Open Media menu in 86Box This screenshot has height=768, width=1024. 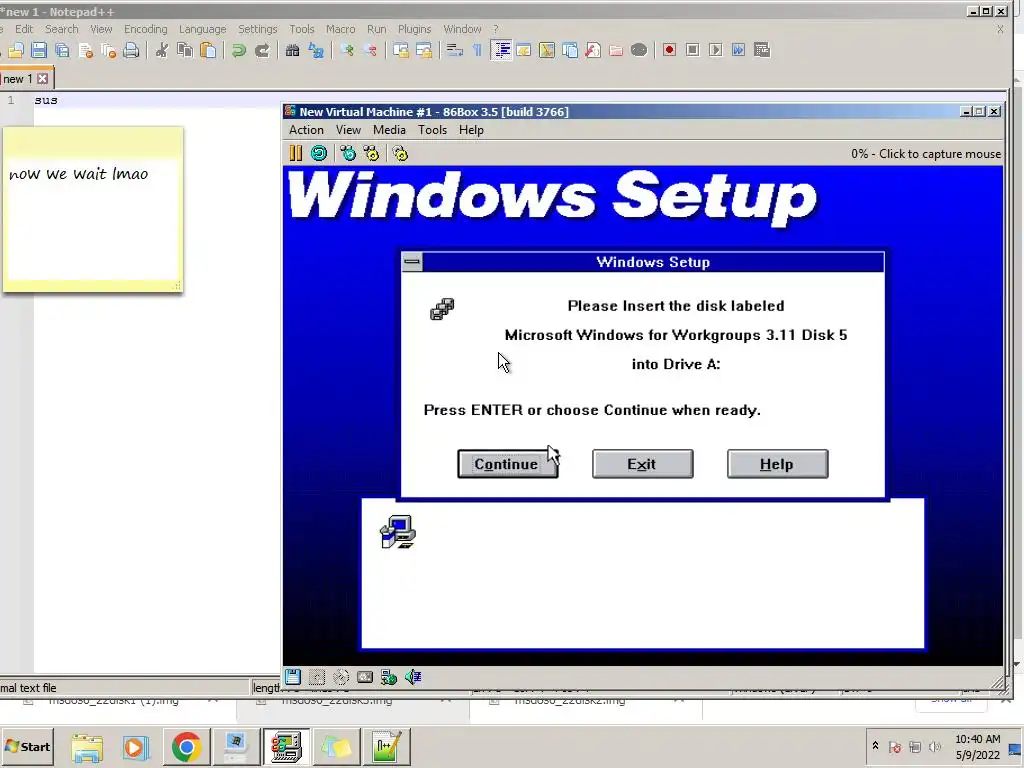tap(389, 130)
